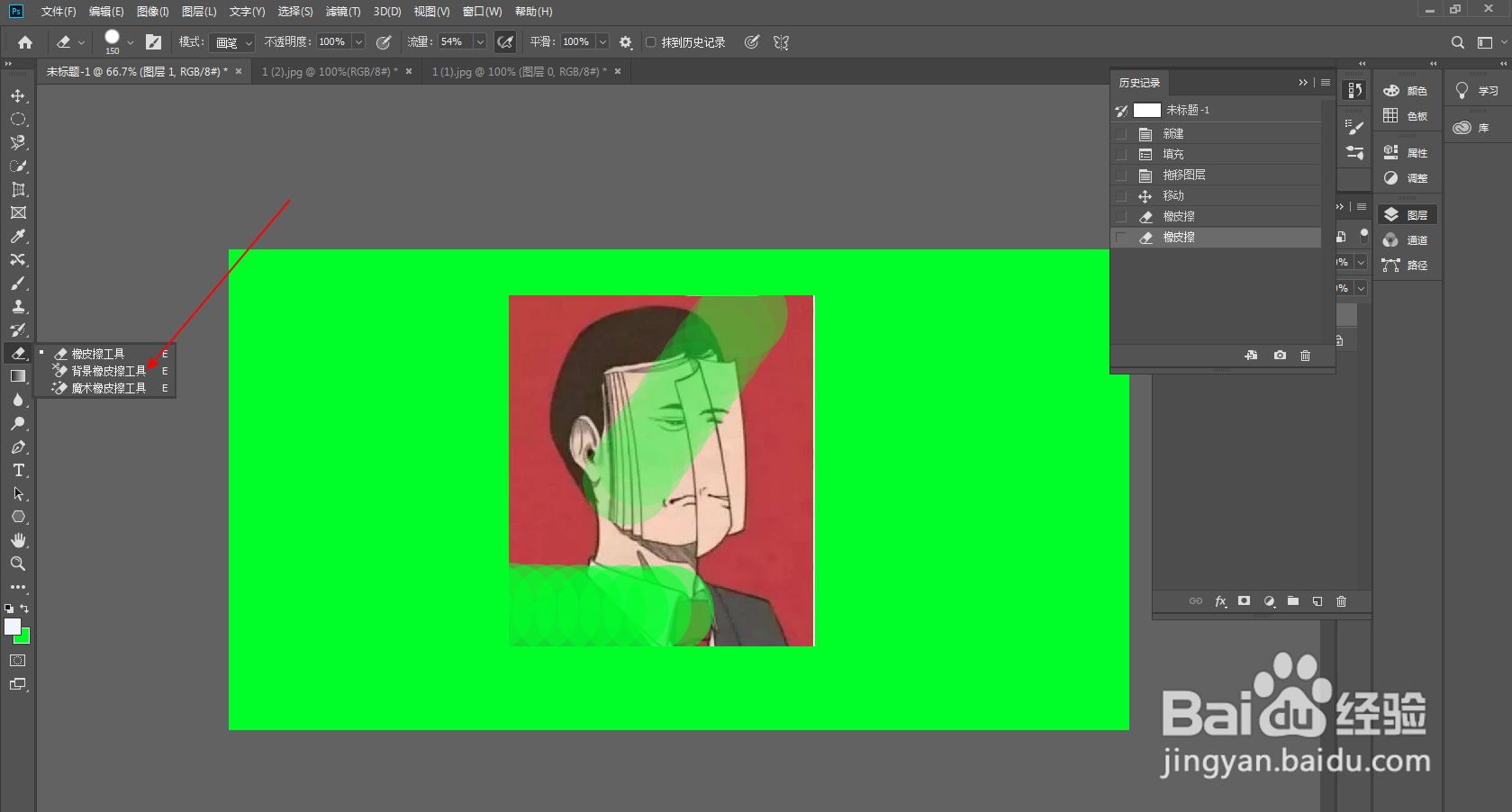1512x812 pixels.
Task: Switch foreground and background colors
Action: 25,609
